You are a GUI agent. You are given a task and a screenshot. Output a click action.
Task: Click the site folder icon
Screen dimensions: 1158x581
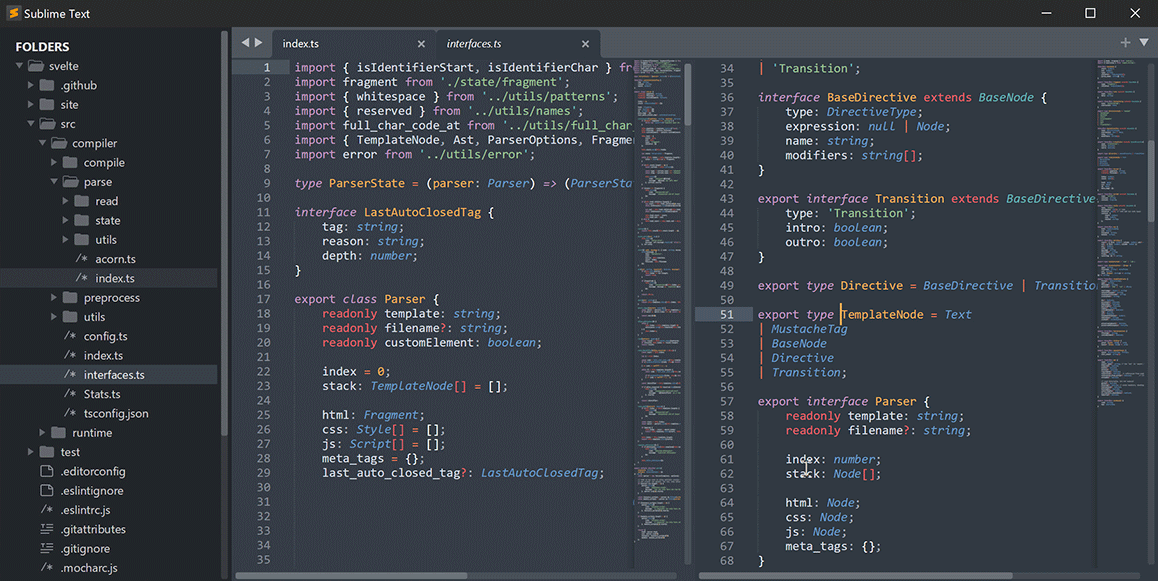tap(47, 104)
